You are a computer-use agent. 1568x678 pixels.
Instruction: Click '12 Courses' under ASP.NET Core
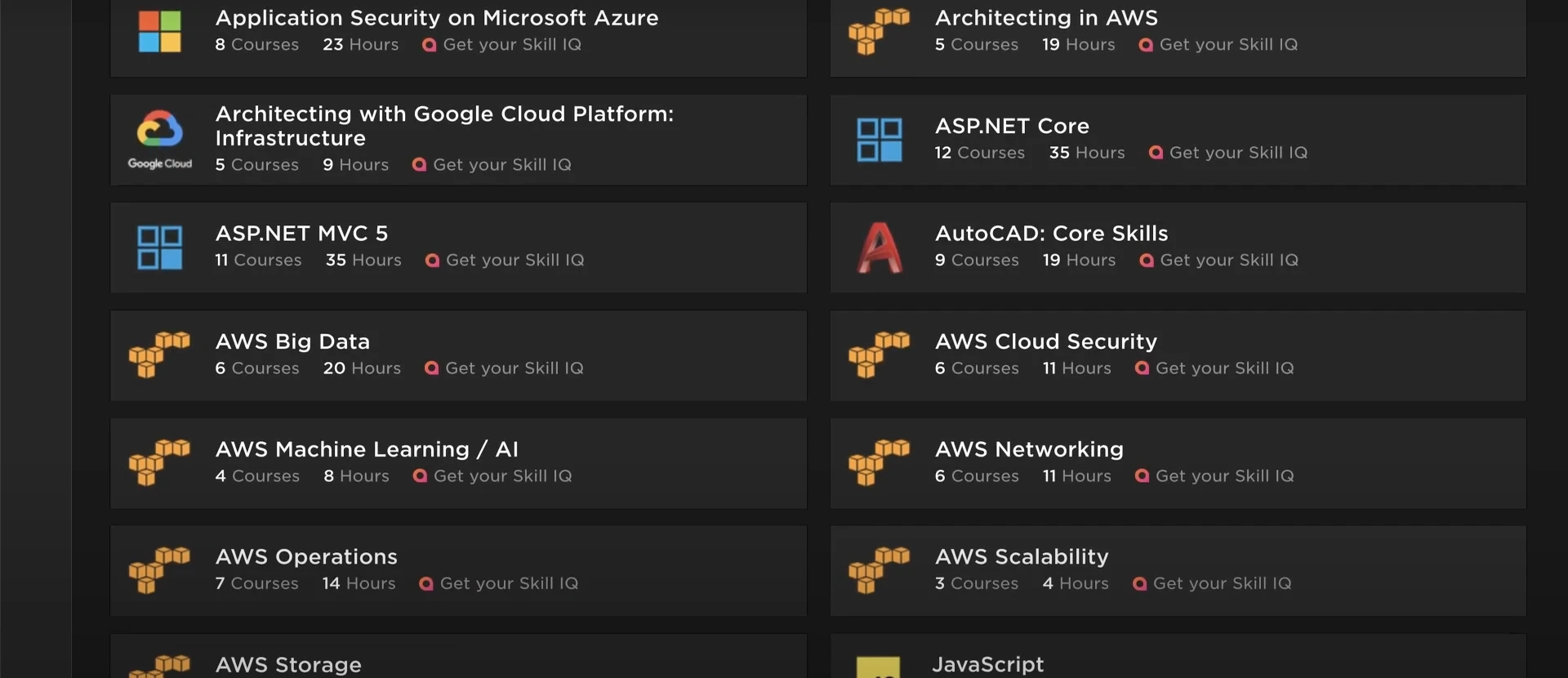coord(980,153)
